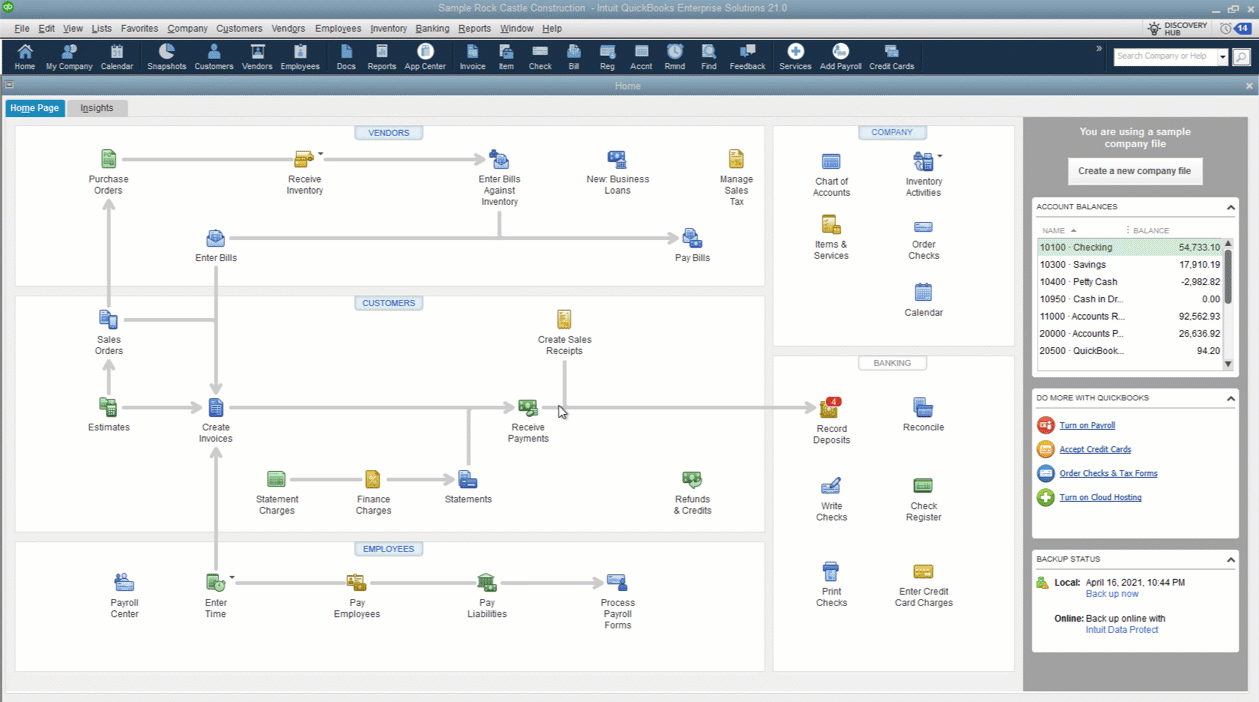Image resolution: width=1259 pixels, height=702 pixels.
Task: Open the Check Register
Action: pyautogui.click(x=923, y=485)
